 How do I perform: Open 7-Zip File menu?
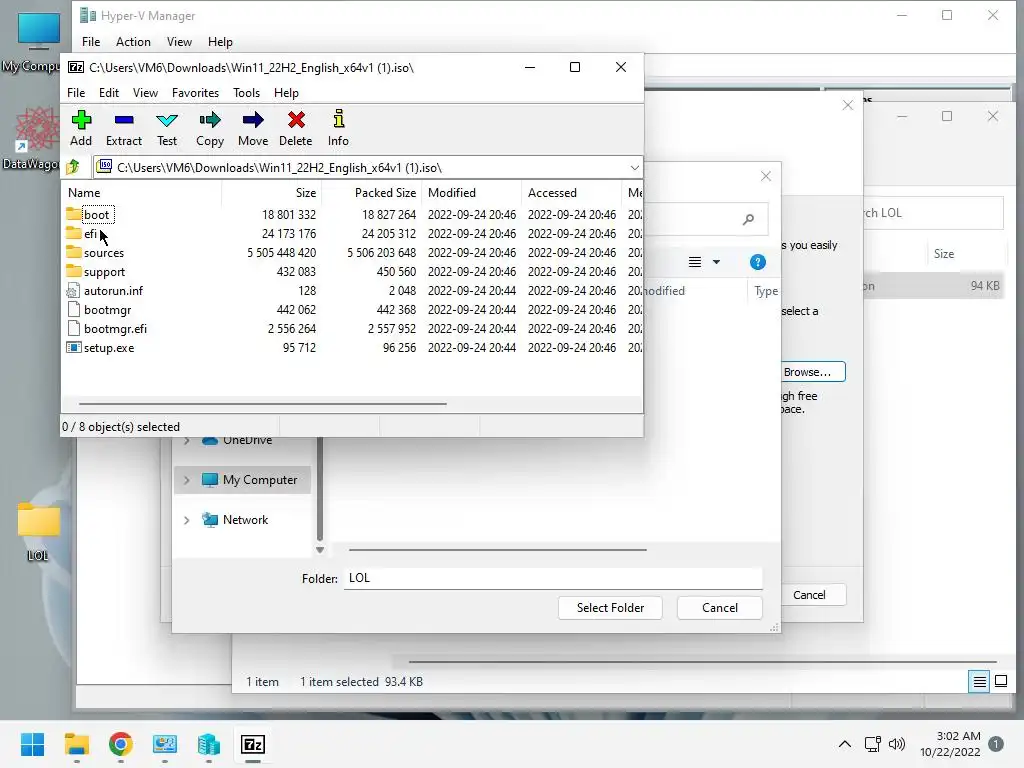pyautogui.click(x=76, y=93)
